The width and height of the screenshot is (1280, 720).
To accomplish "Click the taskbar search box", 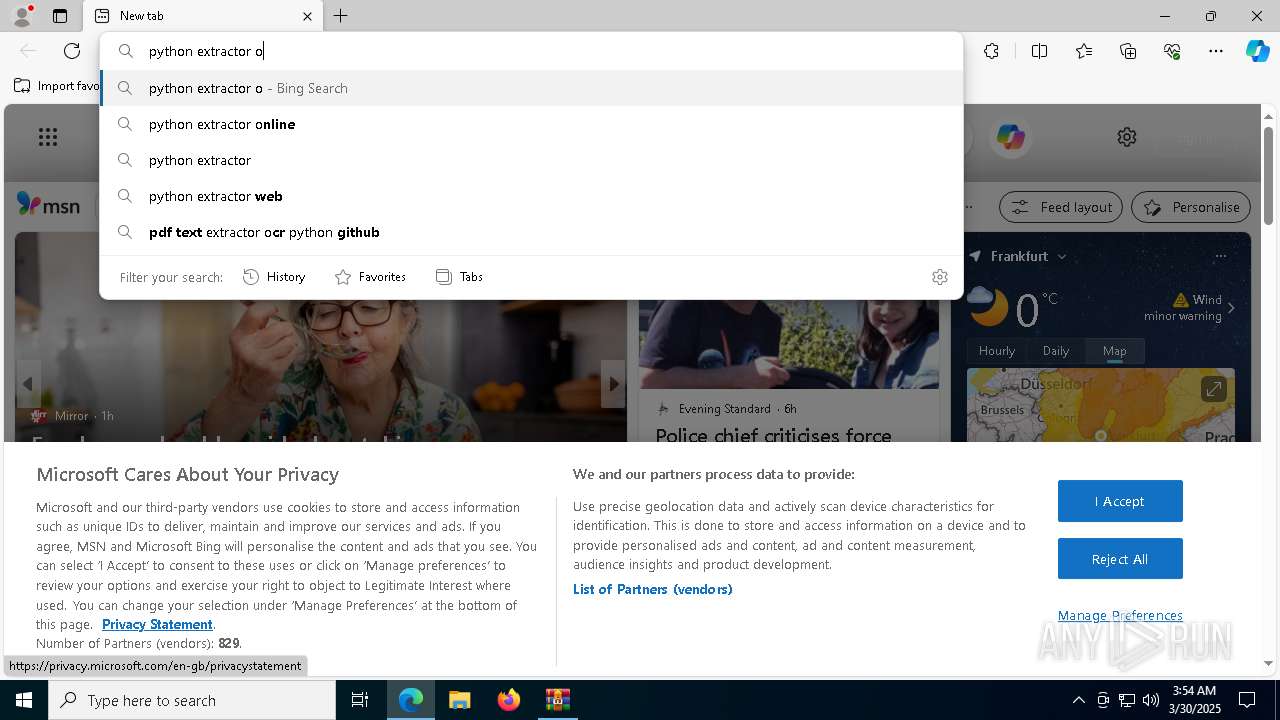I will 192,700.
